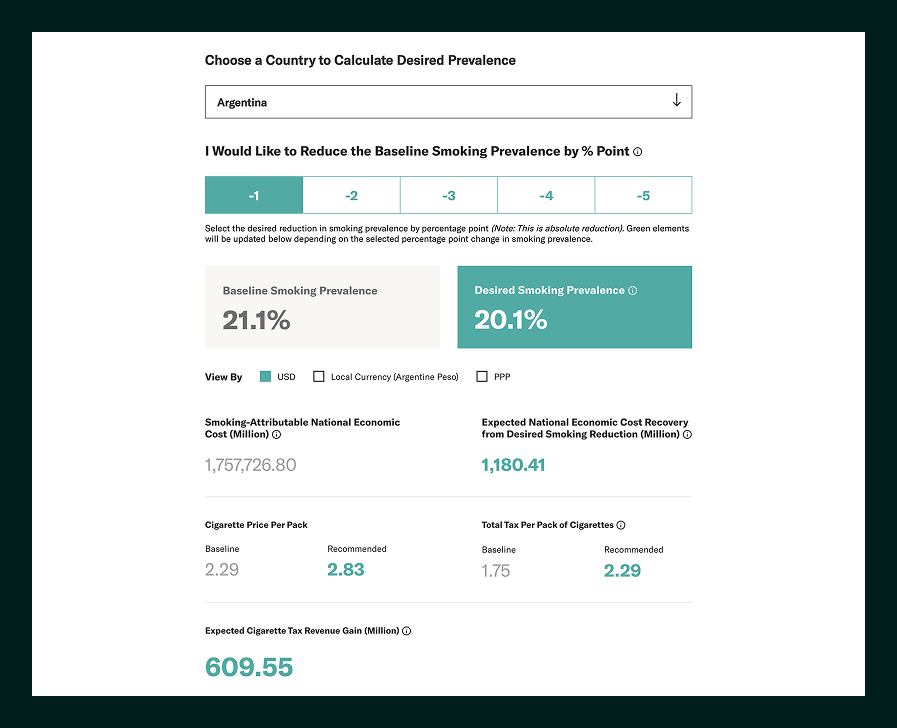The height and width of the screenshot is (728, 897).
Task: Select the -5 prevalence reduction tab
Action: click(643, 195)
